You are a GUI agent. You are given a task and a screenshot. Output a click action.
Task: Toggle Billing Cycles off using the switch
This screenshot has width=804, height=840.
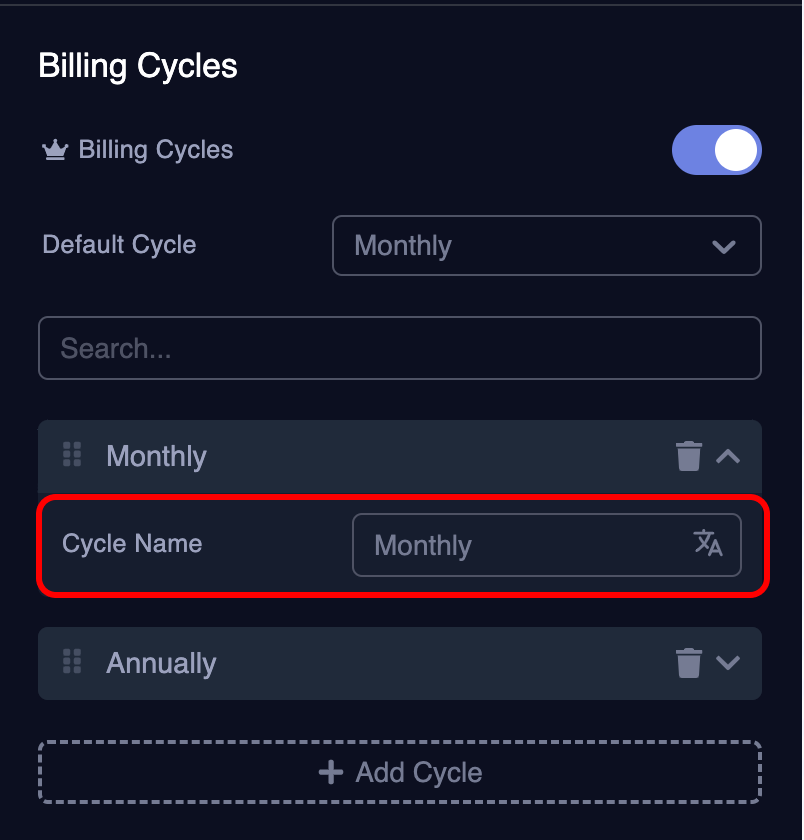tap(717, 150)
